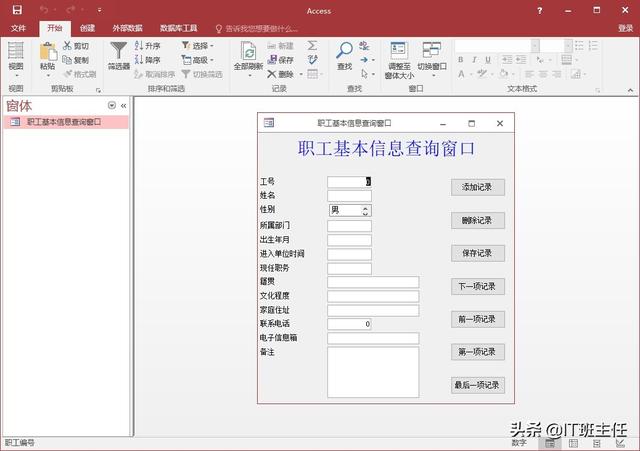
Task: Click 调整至窗体大小 icon
Action: pos(398,50)
